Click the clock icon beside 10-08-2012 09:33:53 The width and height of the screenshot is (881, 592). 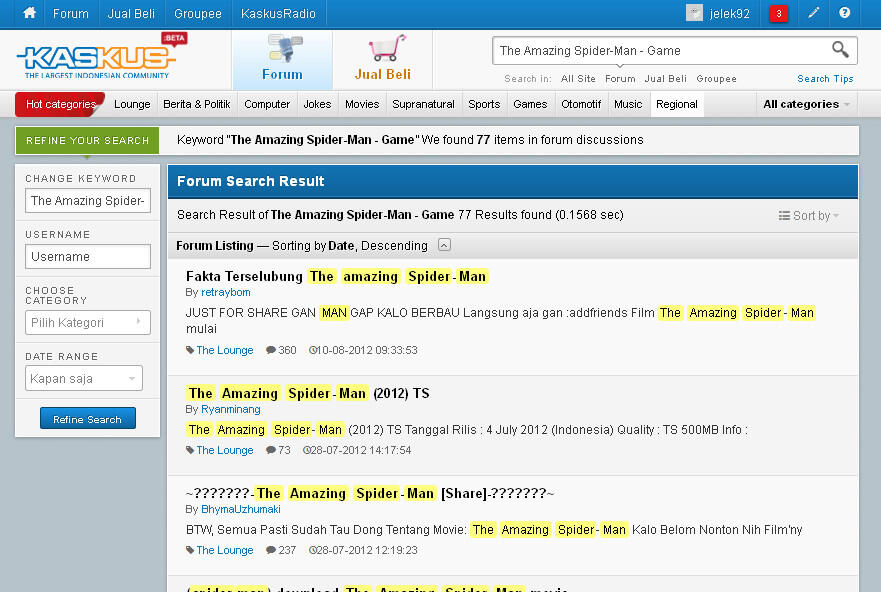tap(313, 350)
